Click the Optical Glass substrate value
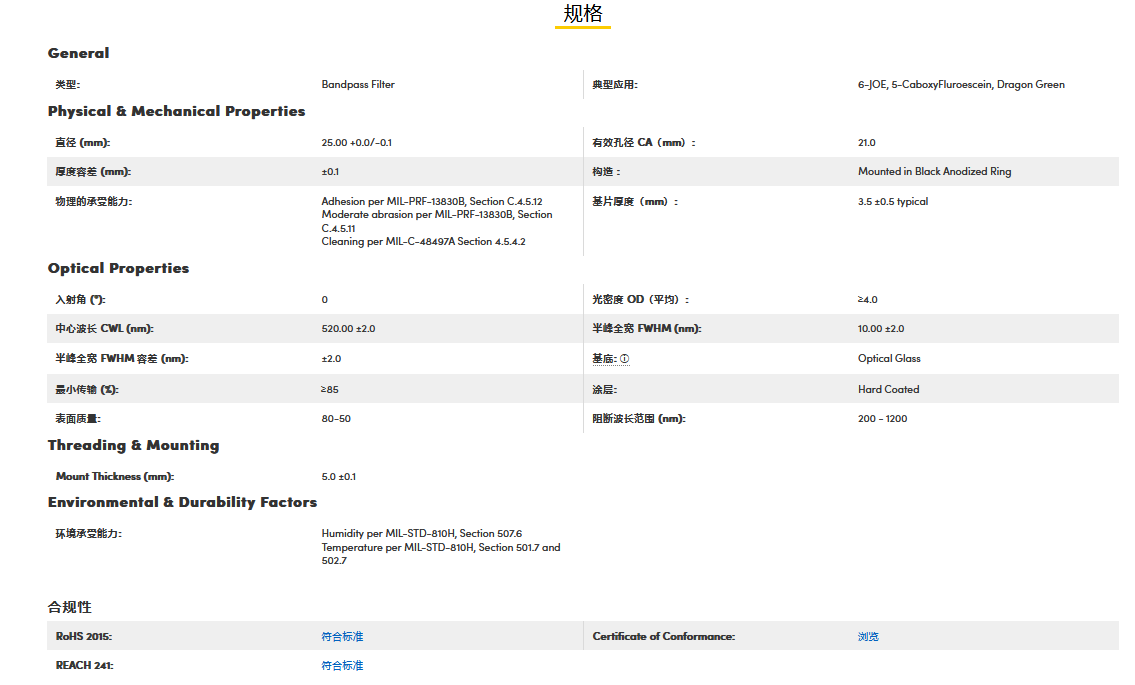Viewport: 1135px width, 685px height. pos(889,359)
